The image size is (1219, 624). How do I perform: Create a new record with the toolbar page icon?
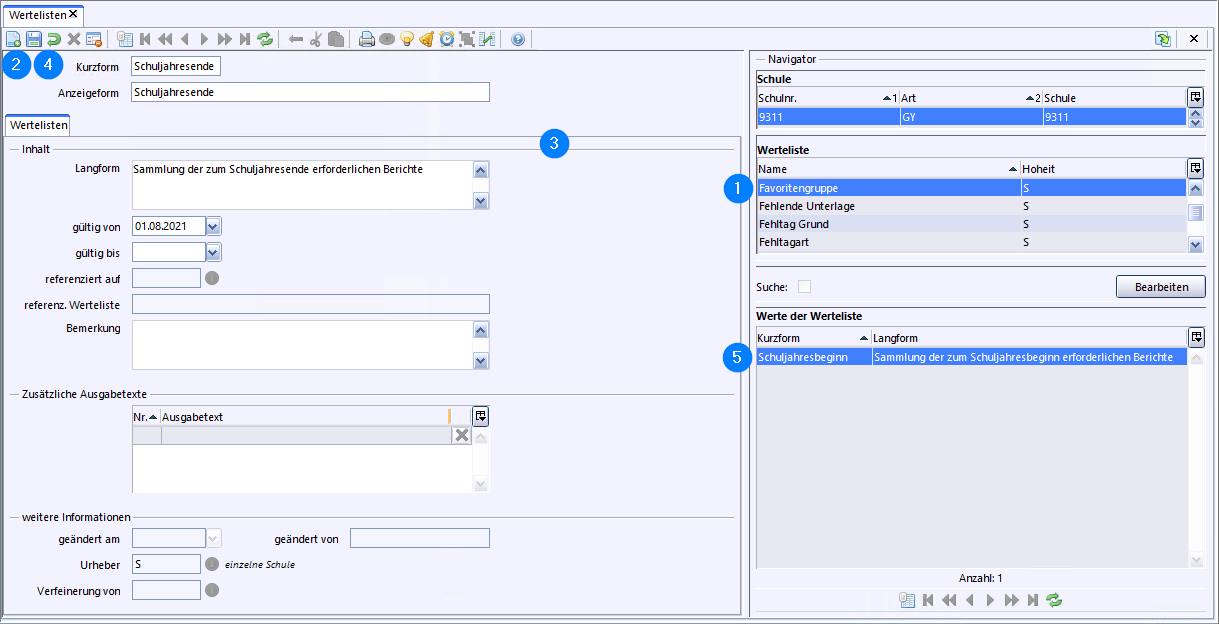point(14,40)
